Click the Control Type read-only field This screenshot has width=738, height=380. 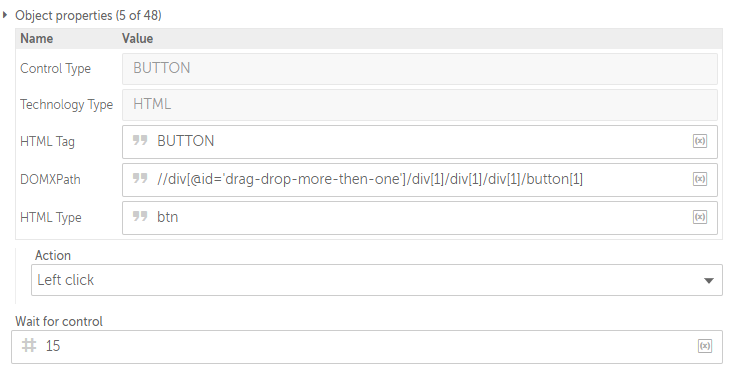(x=420, y=69)
